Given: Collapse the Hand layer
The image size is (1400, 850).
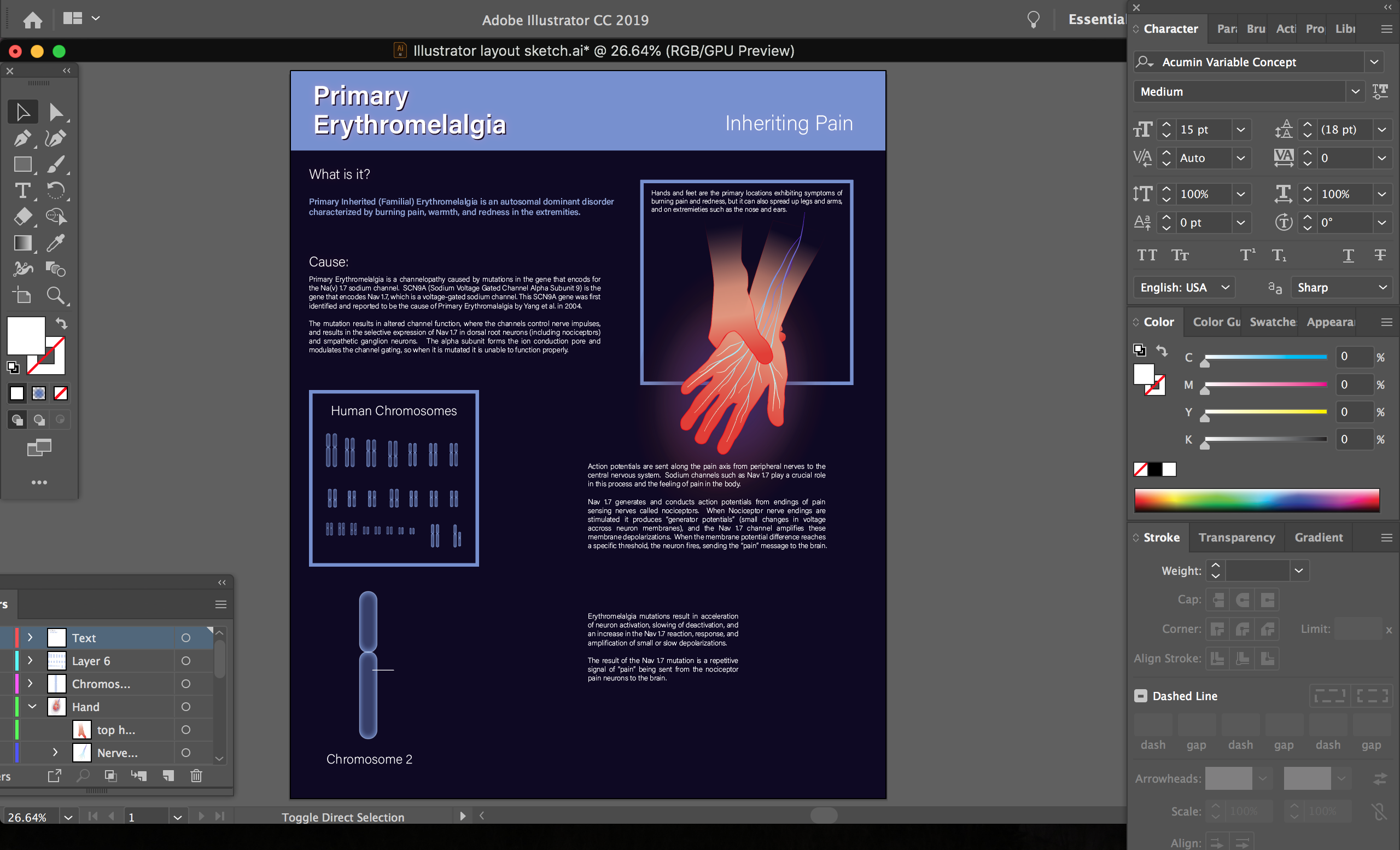Looking at the screenshot, I should point(32,706).
